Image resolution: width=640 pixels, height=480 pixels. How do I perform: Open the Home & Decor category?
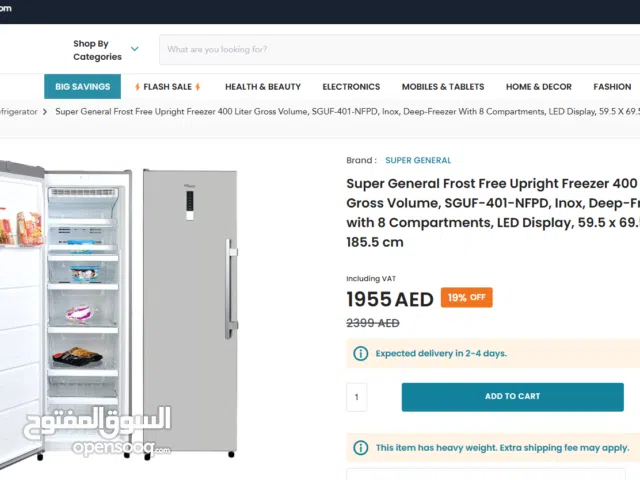tap(539, 87)
